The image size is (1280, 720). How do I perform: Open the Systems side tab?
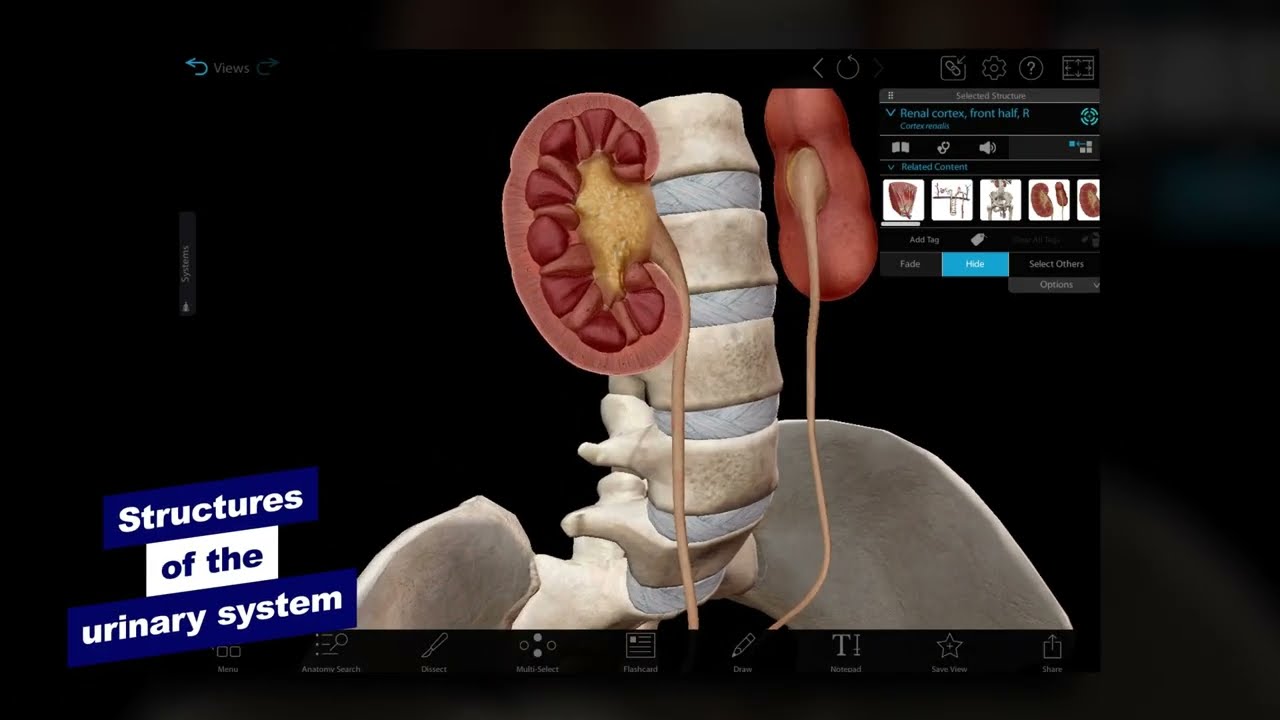(x=186, y=264)
